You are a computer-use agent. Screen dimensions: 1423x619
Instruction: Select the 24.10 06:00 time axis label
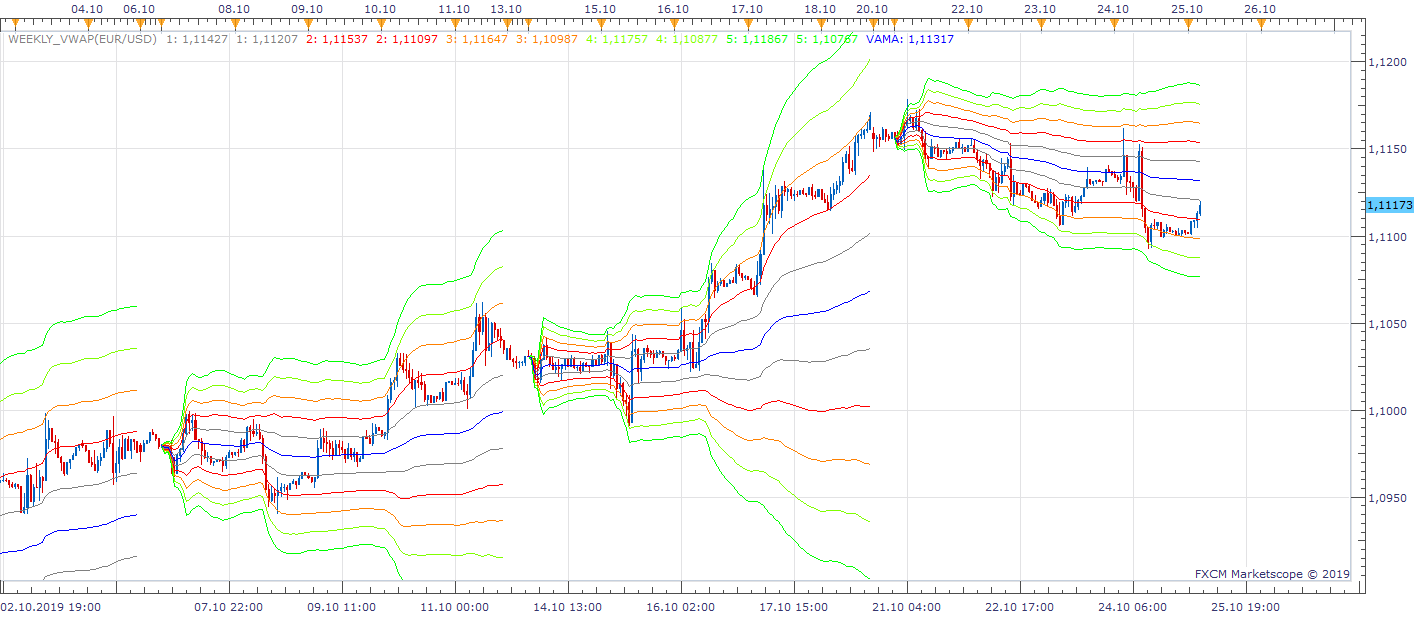pos(1133,606)
